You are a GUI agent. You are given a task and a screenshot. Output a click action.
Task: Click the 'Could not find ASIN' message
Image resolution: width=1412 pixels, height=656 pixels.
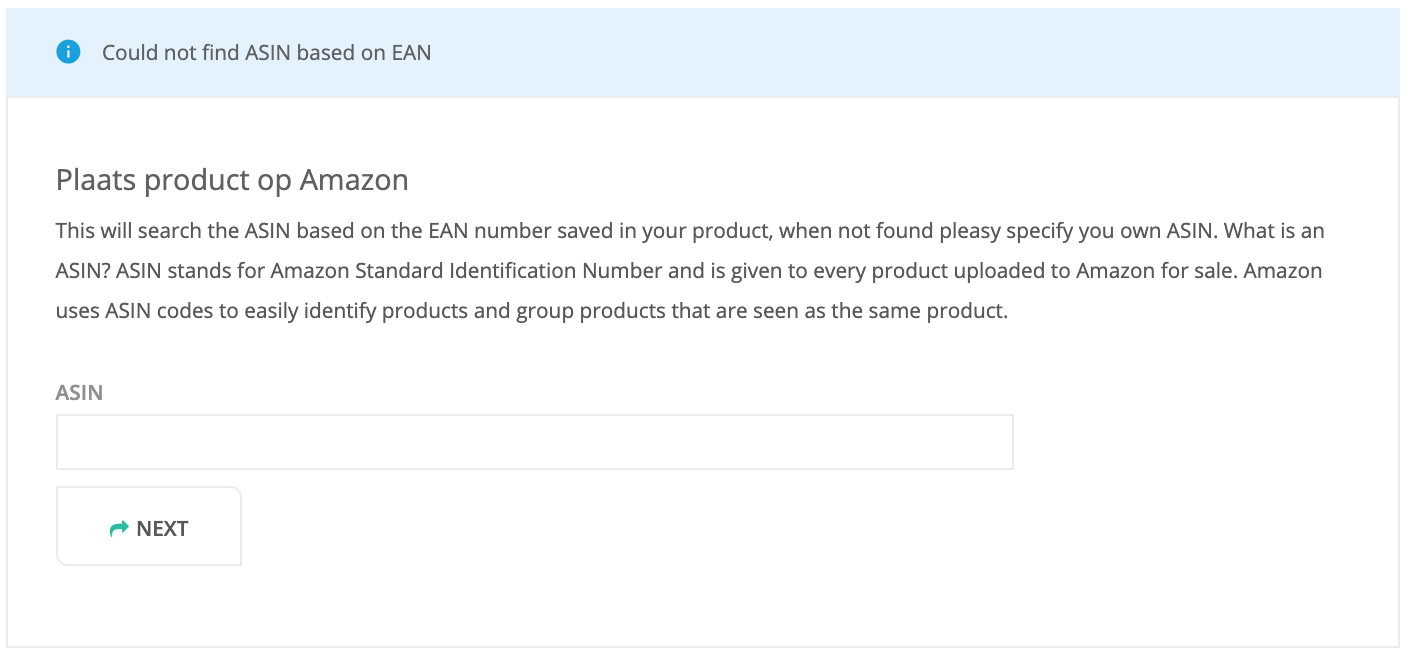[x=266, y=52]
